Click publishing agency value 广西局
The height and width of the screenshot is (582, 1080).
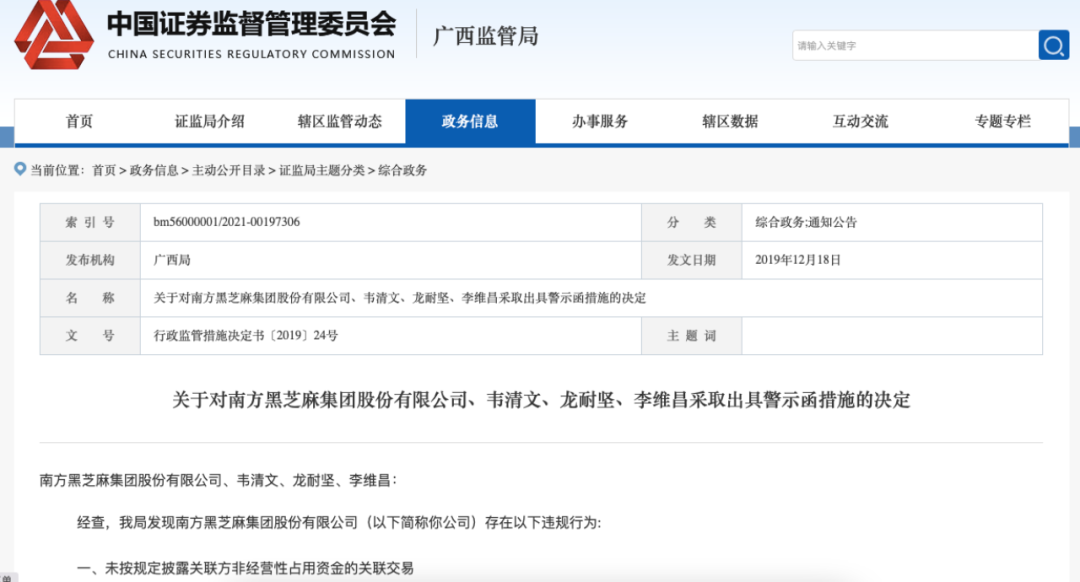coord(172,260)
